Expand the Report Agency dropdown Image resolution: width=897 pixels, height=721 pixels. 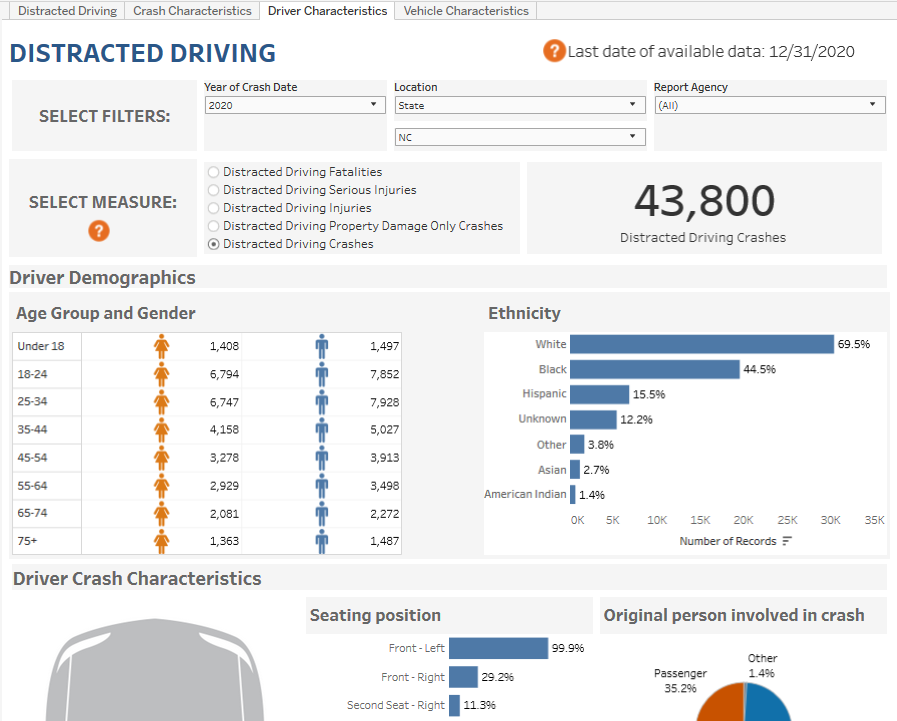tap(769, 105)
